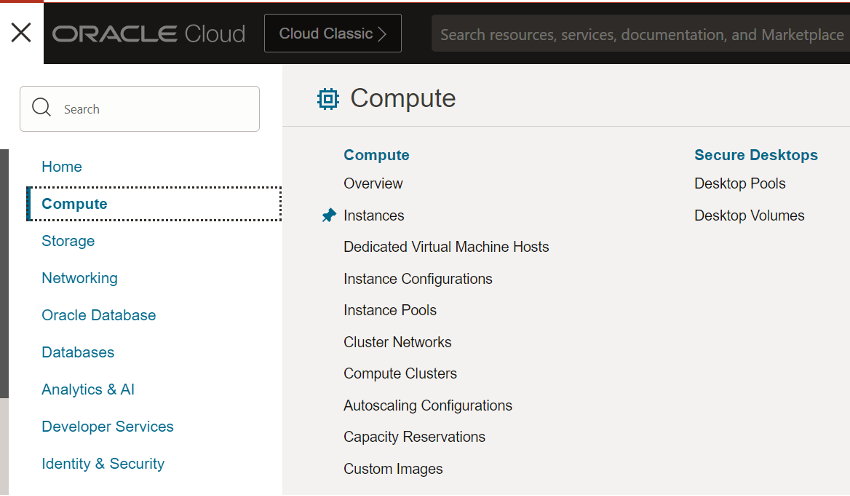The height and width of the screenshot is (496, 850).
Task: Open the Developer Services category
Action: click(x=107, y=427)
